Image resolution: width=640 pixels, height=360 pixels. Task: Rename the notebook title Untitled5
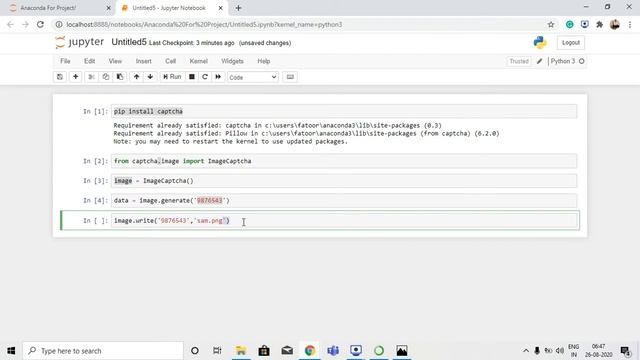(x=129, y=42)
